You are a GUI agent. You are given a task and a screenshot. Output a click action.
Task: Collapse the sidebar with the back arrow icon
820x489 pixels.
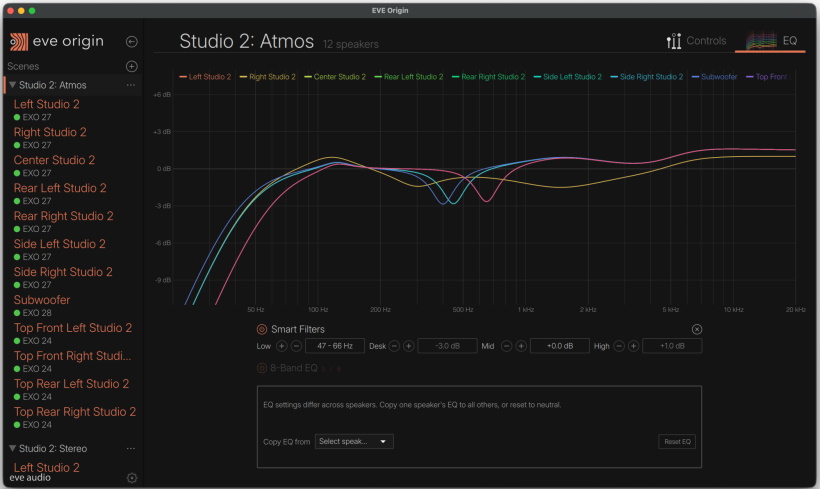click(132, 42)
